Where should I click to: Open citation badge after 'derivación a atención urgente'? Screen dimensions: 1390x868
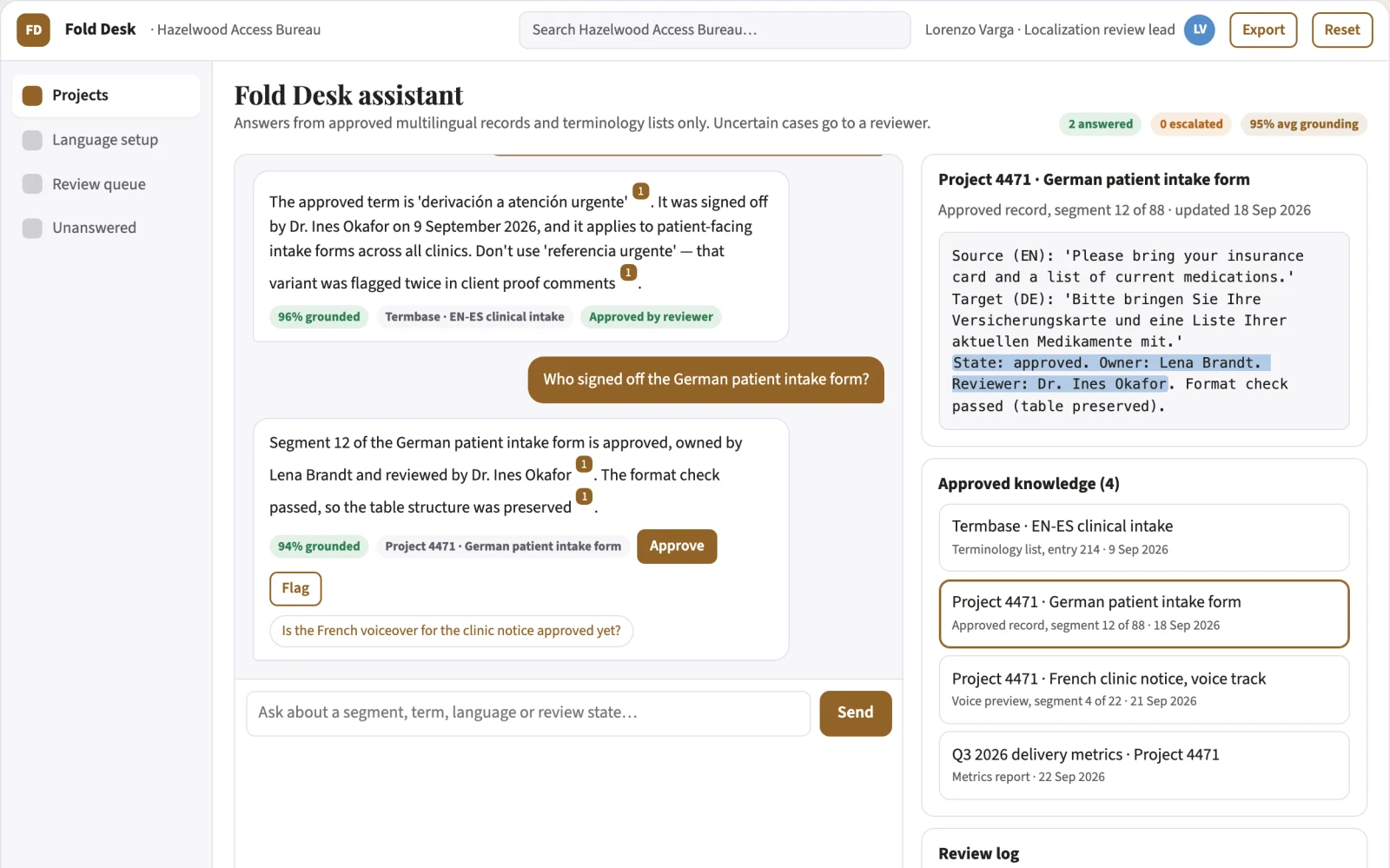[x=640, y=191]
